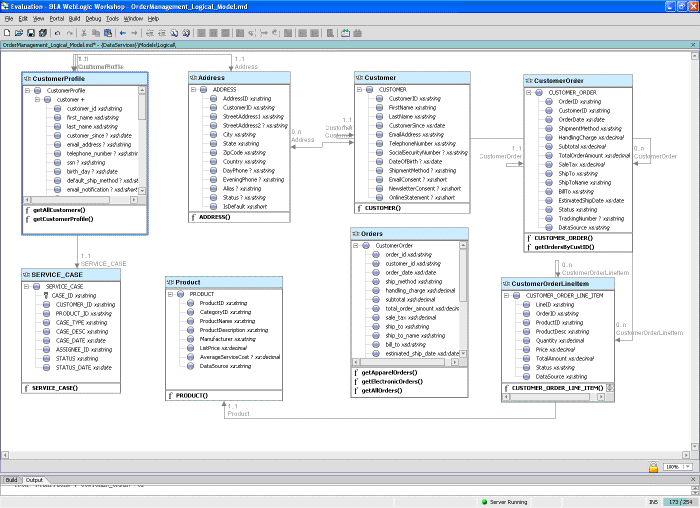The image size is (700, 508).
Task: Click the Redo toolbar icon
Action: pyautogui.click(x=70, y=33)
